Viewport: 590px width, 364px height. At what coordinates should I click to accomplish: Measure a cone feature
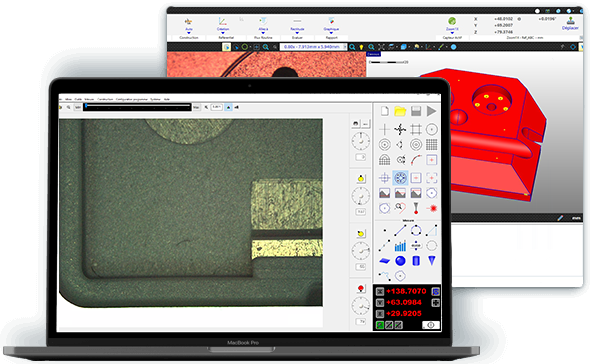(x=432, y=260)
